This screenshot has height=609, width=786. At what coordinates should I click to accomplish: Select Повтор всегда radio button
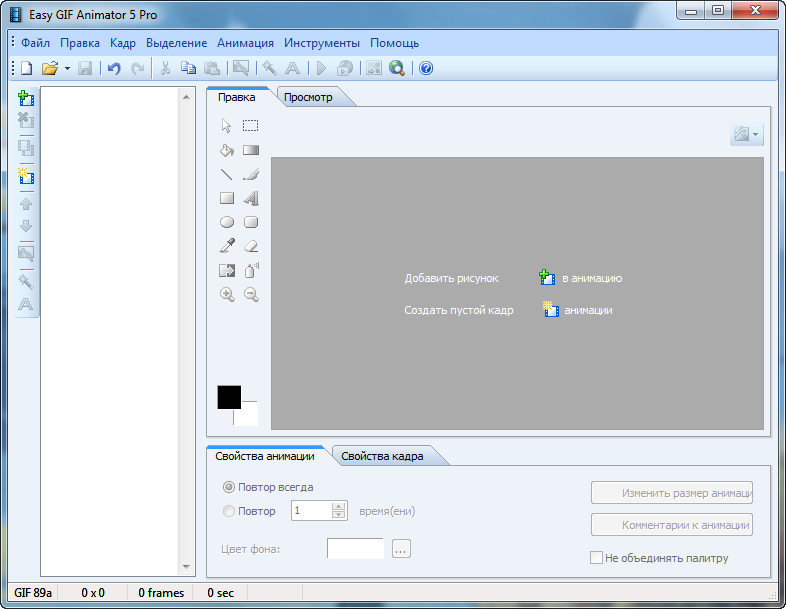point(229,487)
